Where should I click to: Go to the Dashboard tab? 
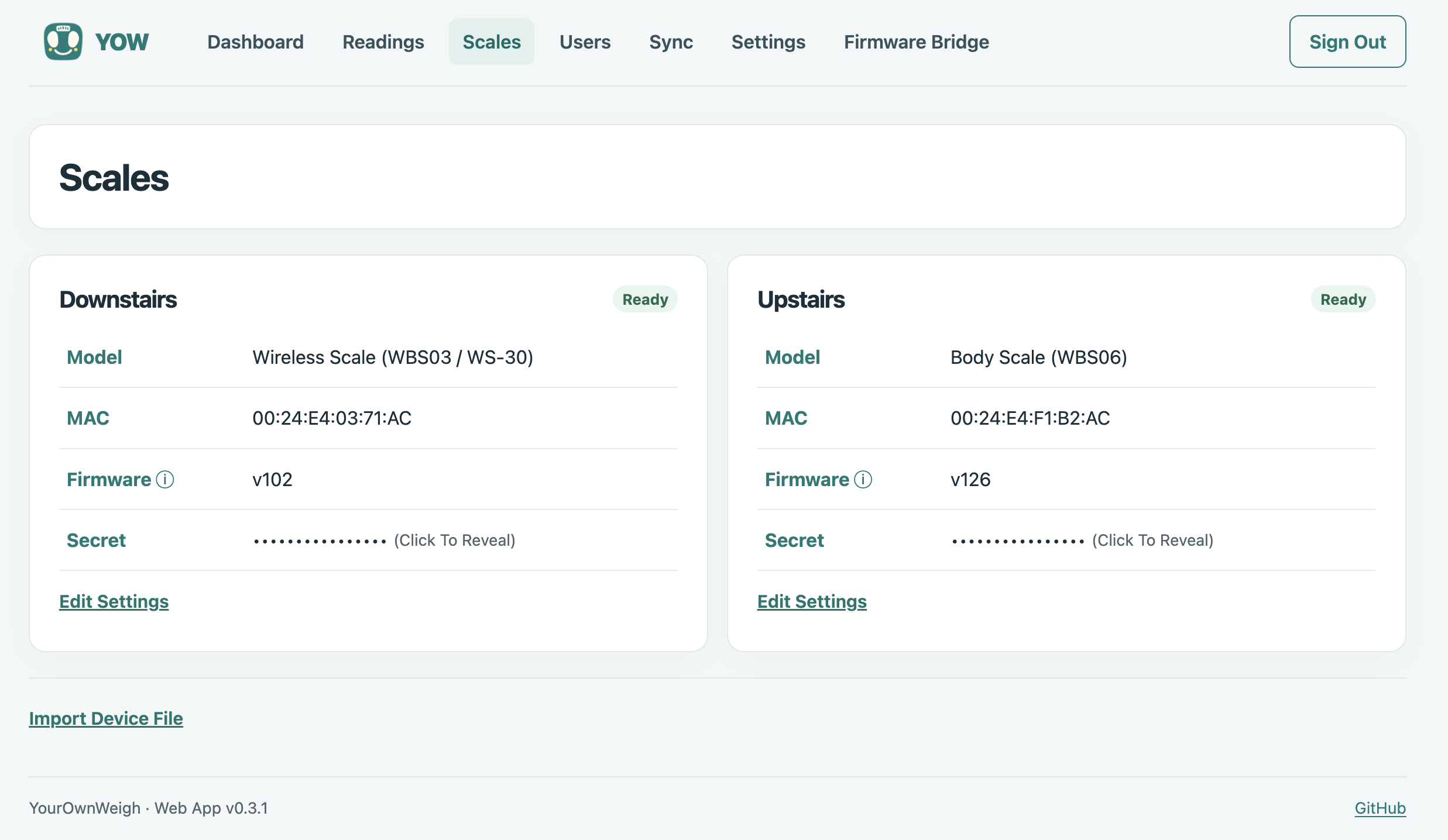256,42
